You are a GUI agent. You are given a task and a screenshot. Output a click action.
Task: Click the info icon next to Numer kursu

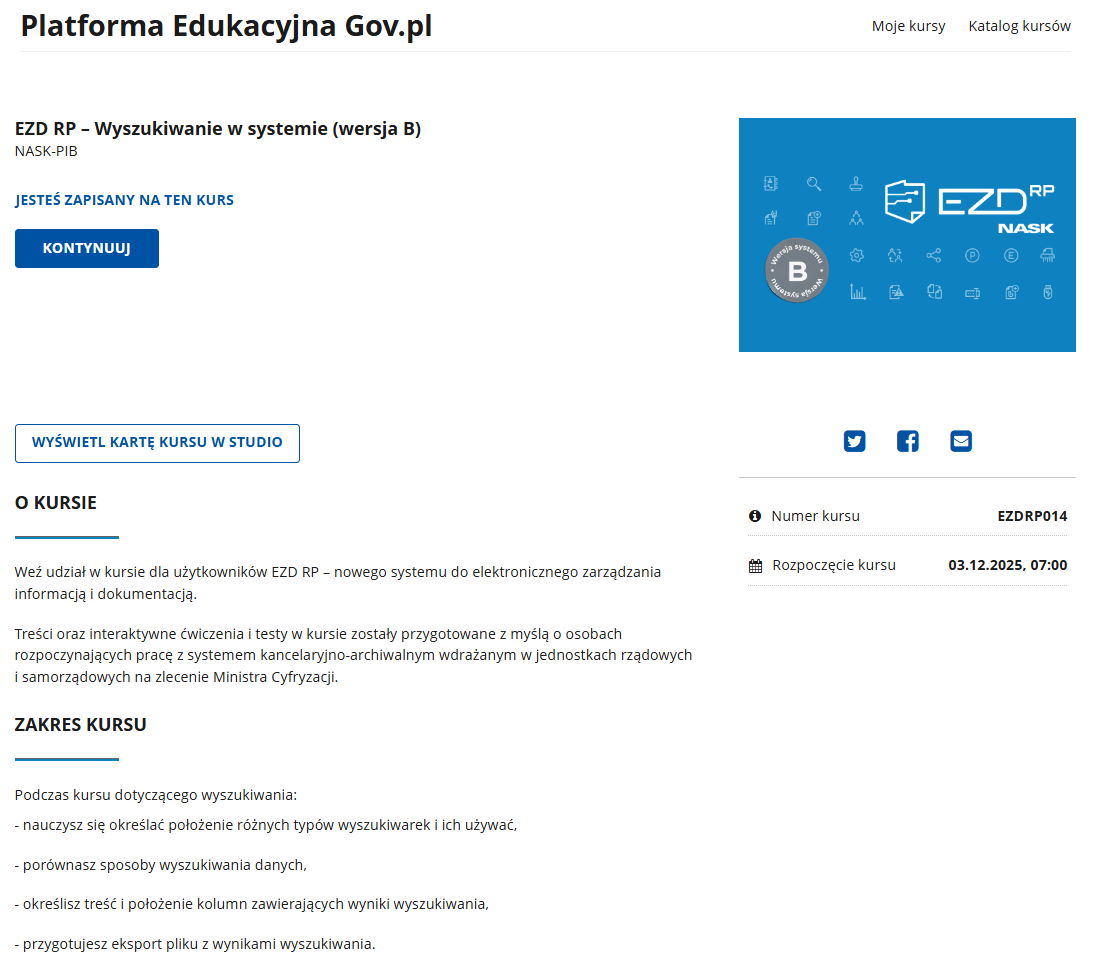click(753, 515)
